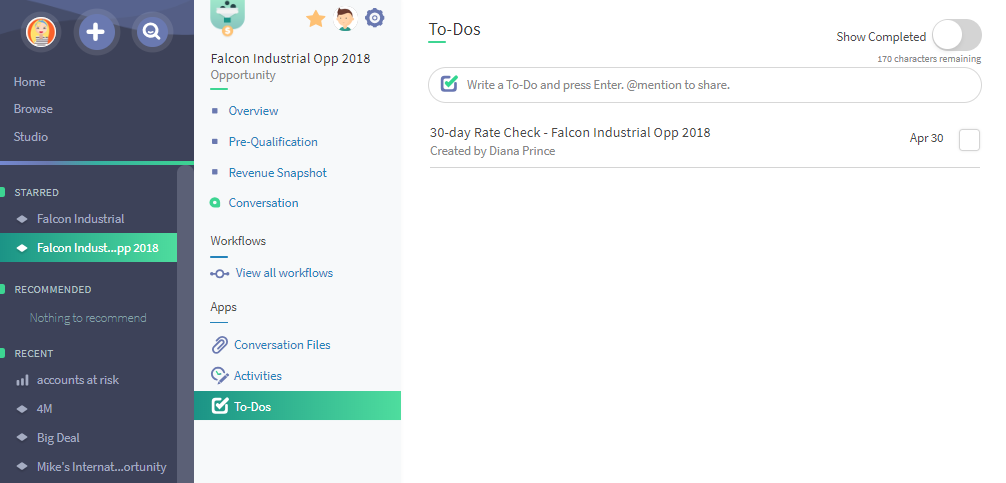The width and height of the screenshot is (1006, 483).
Task: Open Studio
Action: 31,137
